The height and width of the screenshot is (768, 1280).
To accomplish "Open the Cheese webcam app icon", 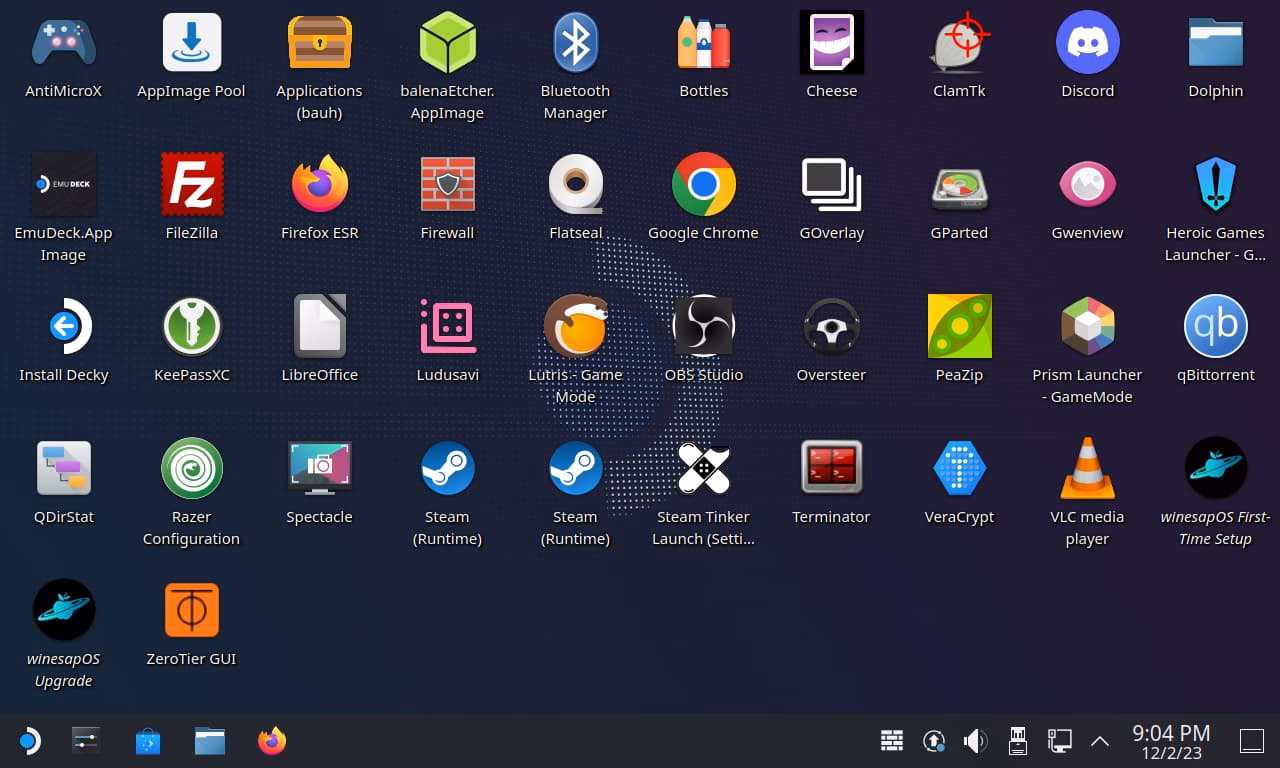I will click(831, 42).
